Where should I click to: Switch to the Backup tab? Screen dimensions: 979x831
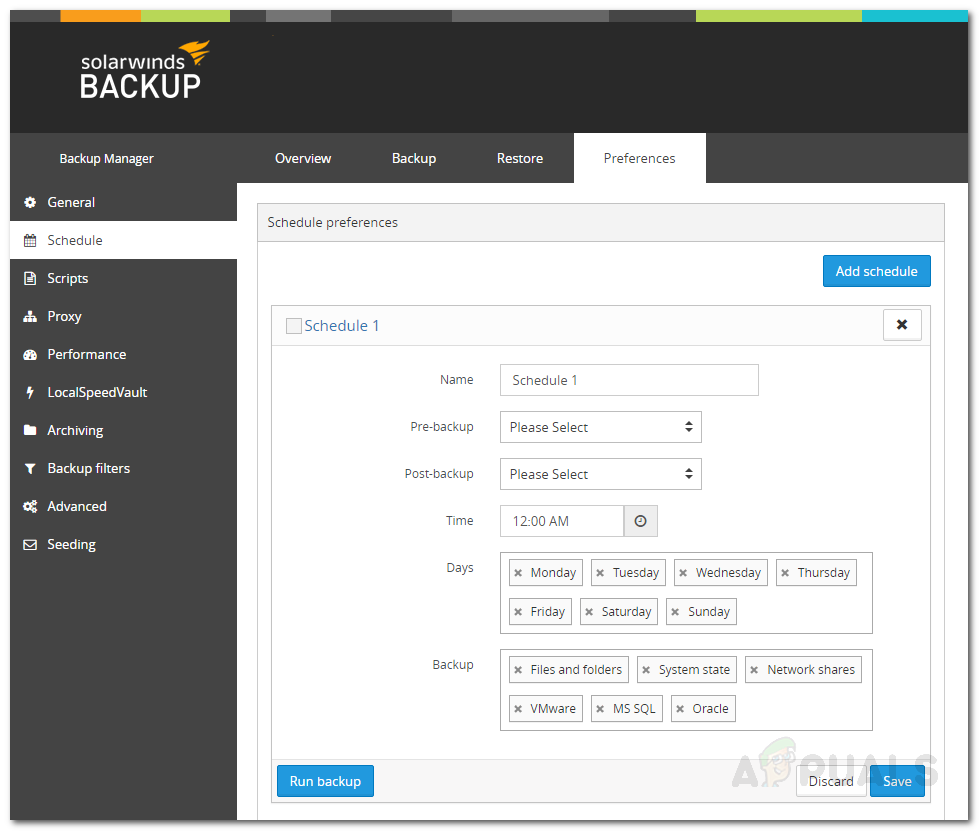[x=414, y=159]
